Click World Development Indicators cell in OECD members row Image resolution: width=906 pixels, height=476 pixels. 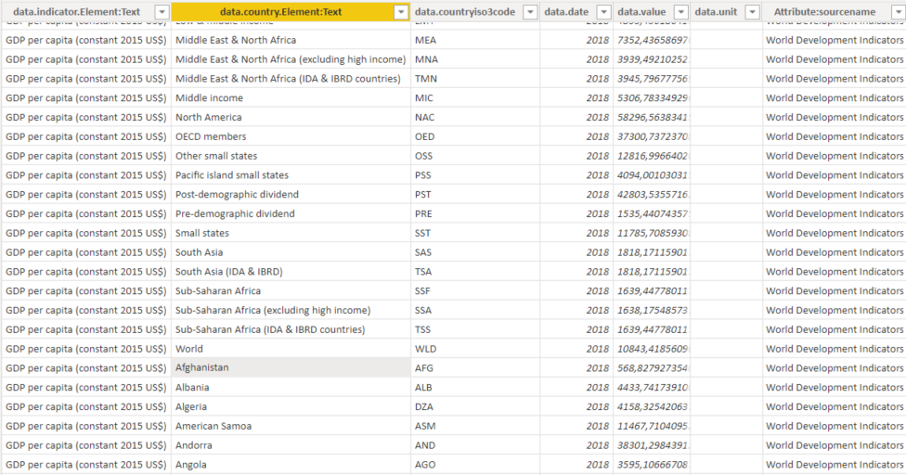tap(834, 137)
